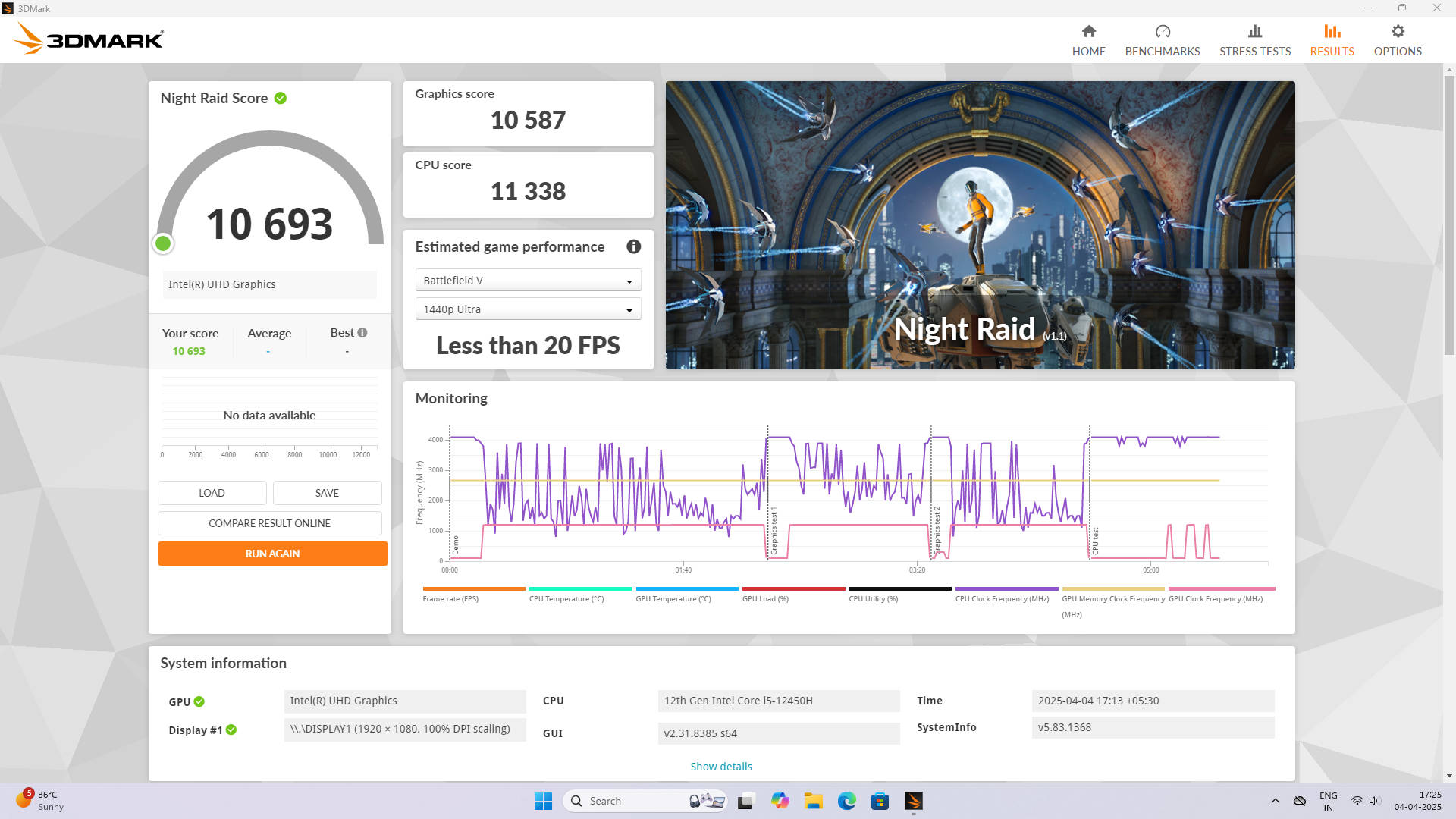Select the RESULTS tab
Screen dimensions: 1456x819
click(1332, 41)
